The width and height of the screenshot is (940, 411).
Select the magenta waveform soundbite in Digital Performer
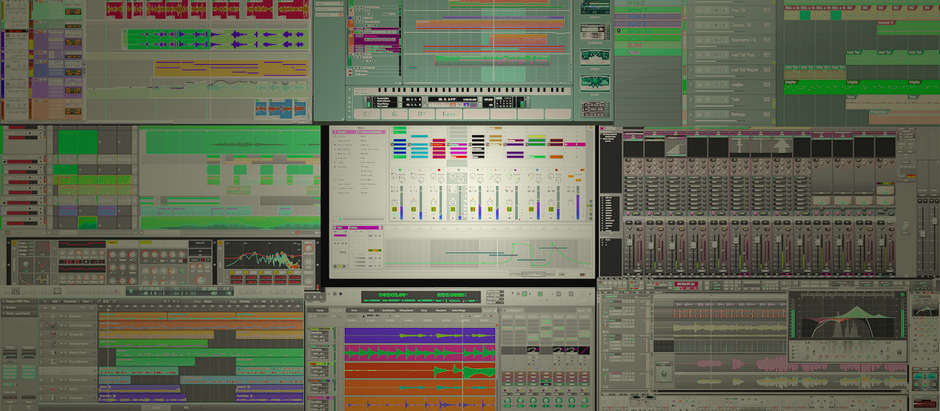point(420,353)
